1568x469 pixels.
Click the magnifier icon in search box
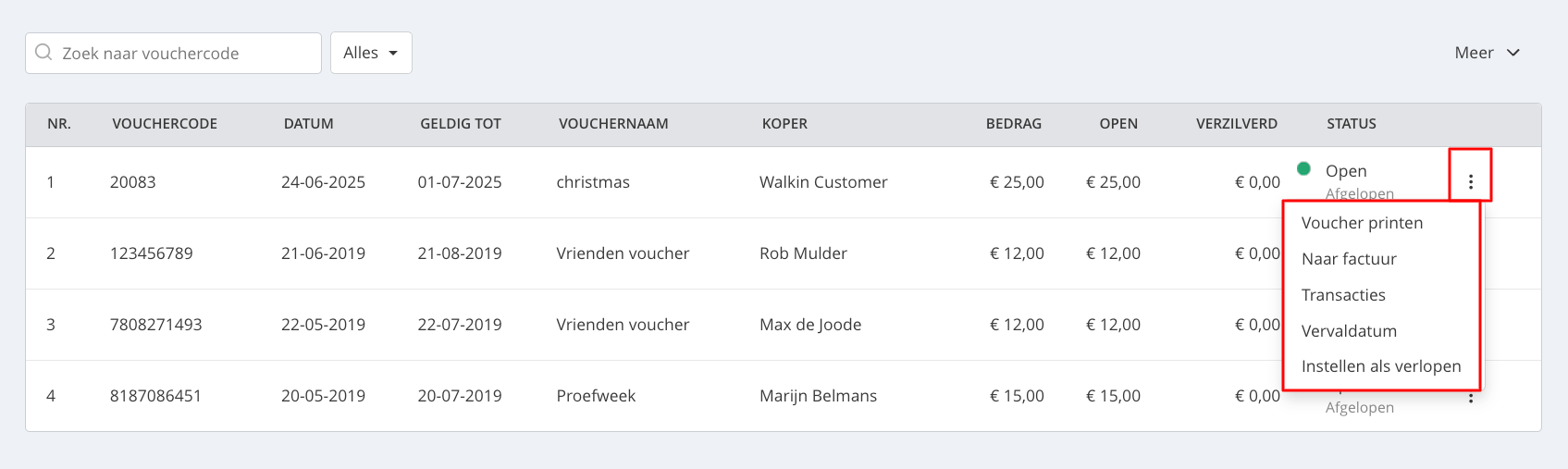43,53
